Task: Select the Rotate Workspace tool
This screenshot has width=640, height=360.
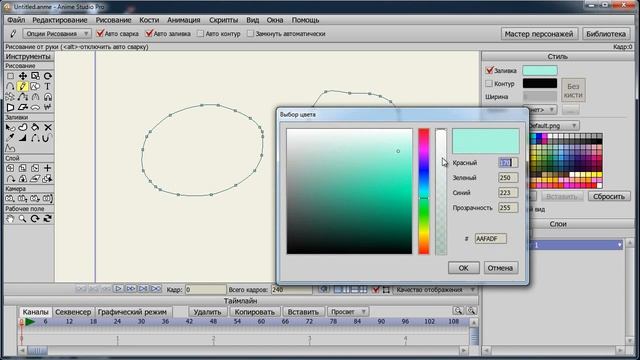Action: pyautogui.click(x=35, y=219)
